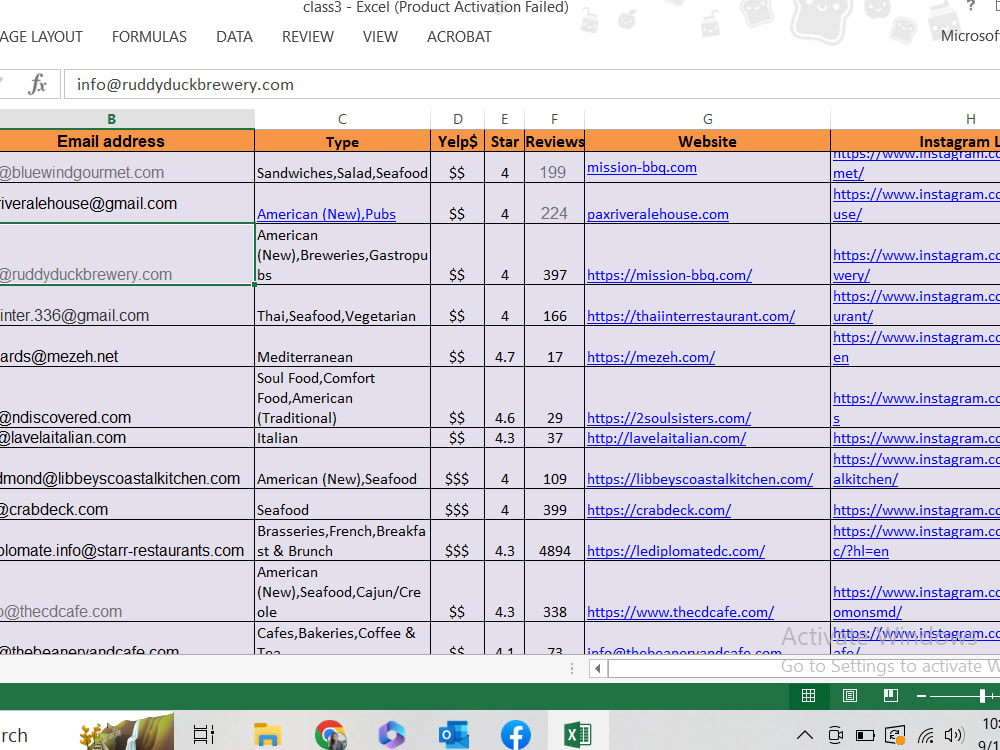Select the Type header cell
The height and width of the screenshot is (750, 1000).
pos(342,141)
